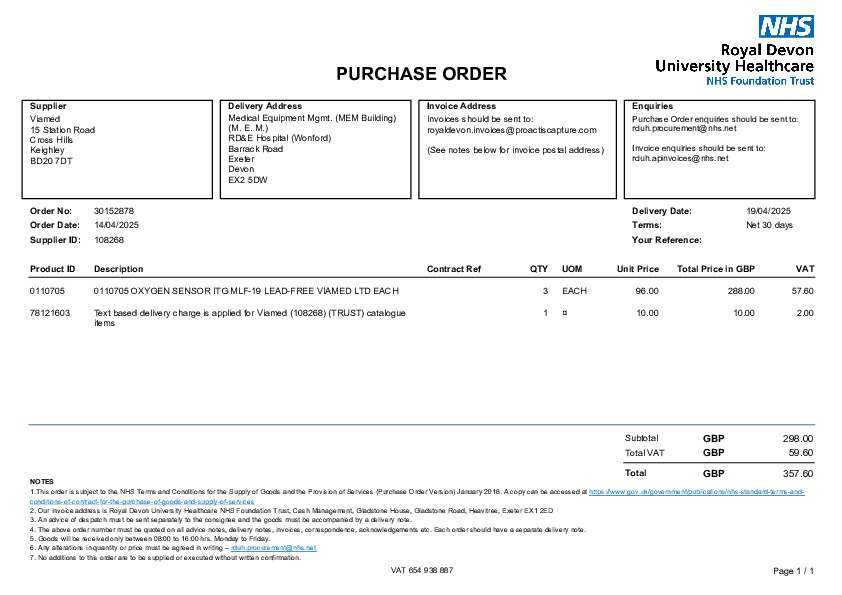842x595 pixels.
Task: Click the PURCHASE ORDER heading
Action: tap(421, 74)
